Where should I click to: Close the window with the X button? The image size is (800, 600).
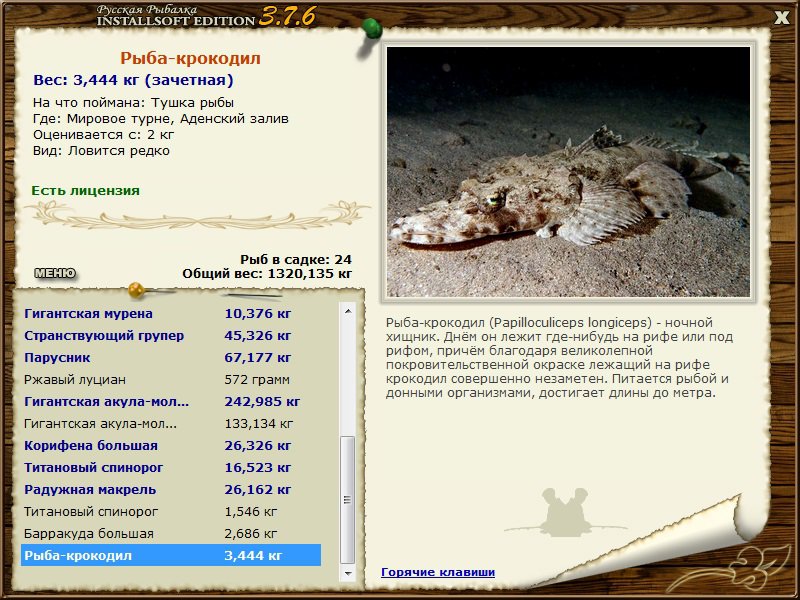pos(782,18)
